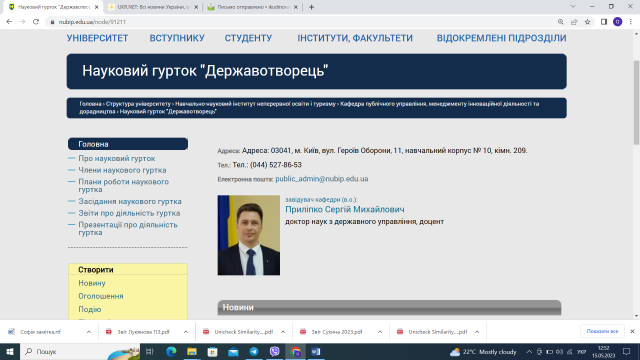The height and width of the screenshot is (360, 640).
Task: Create a 'Новину' item
Action: tap(92, 283)
